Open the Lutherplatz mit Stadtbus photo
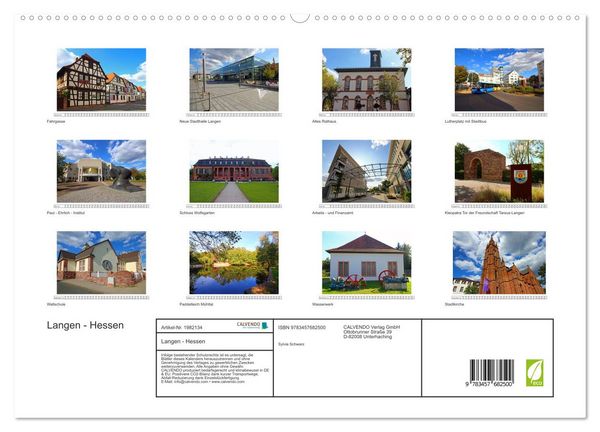 [499, 80]
